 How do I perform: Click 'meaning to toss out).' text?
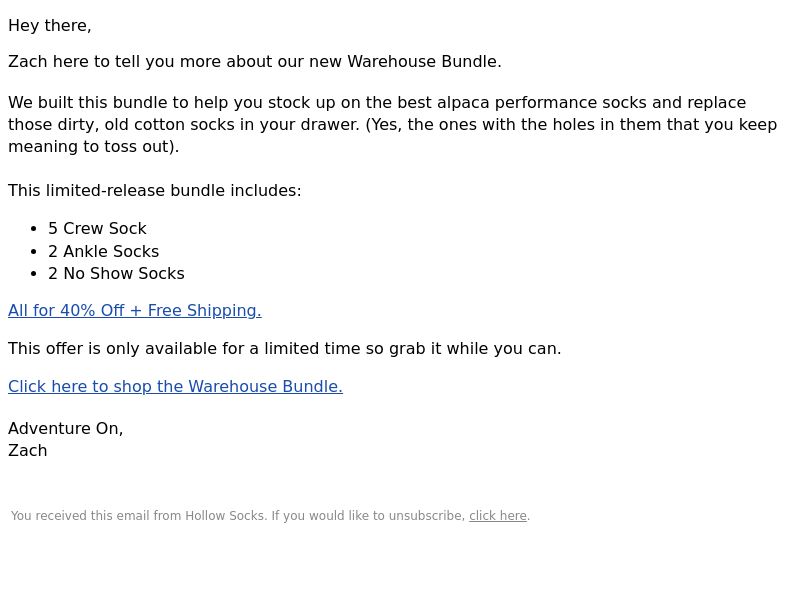[94, 146]
